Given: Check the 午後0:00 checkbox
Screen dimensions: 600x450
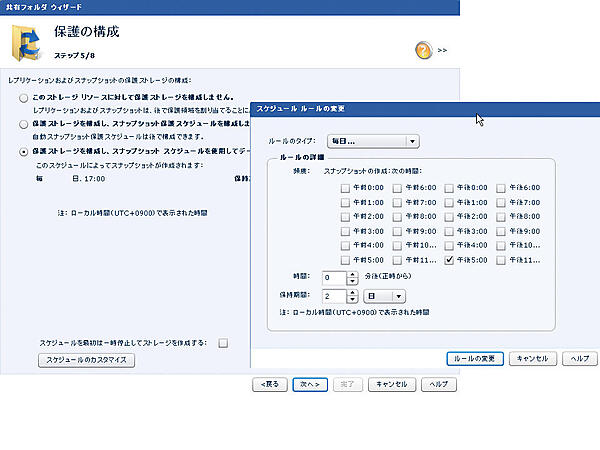Looking at the screenshot, I should pos(449,188).
